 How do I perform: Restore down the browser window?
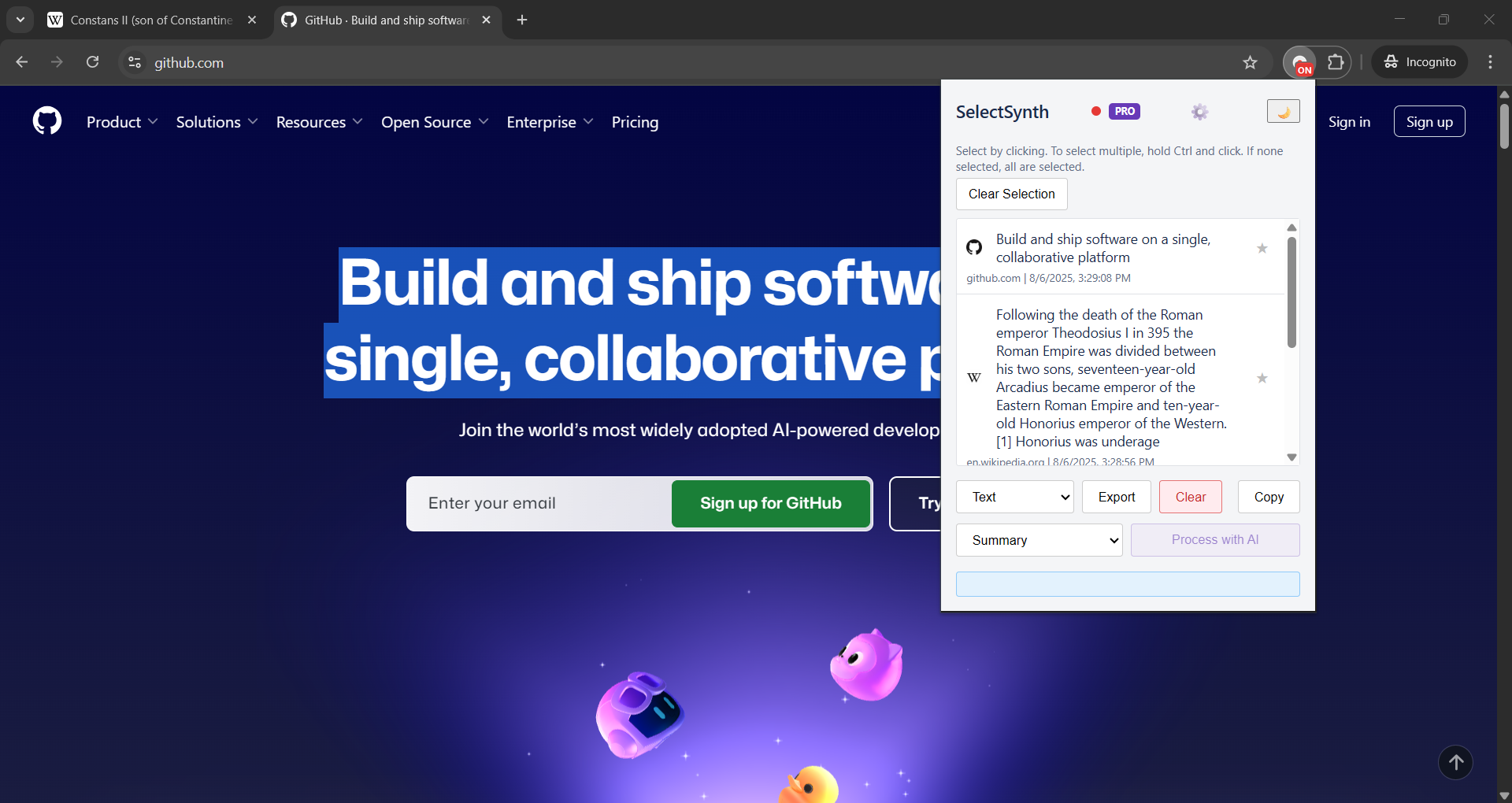coord(1443,20)
